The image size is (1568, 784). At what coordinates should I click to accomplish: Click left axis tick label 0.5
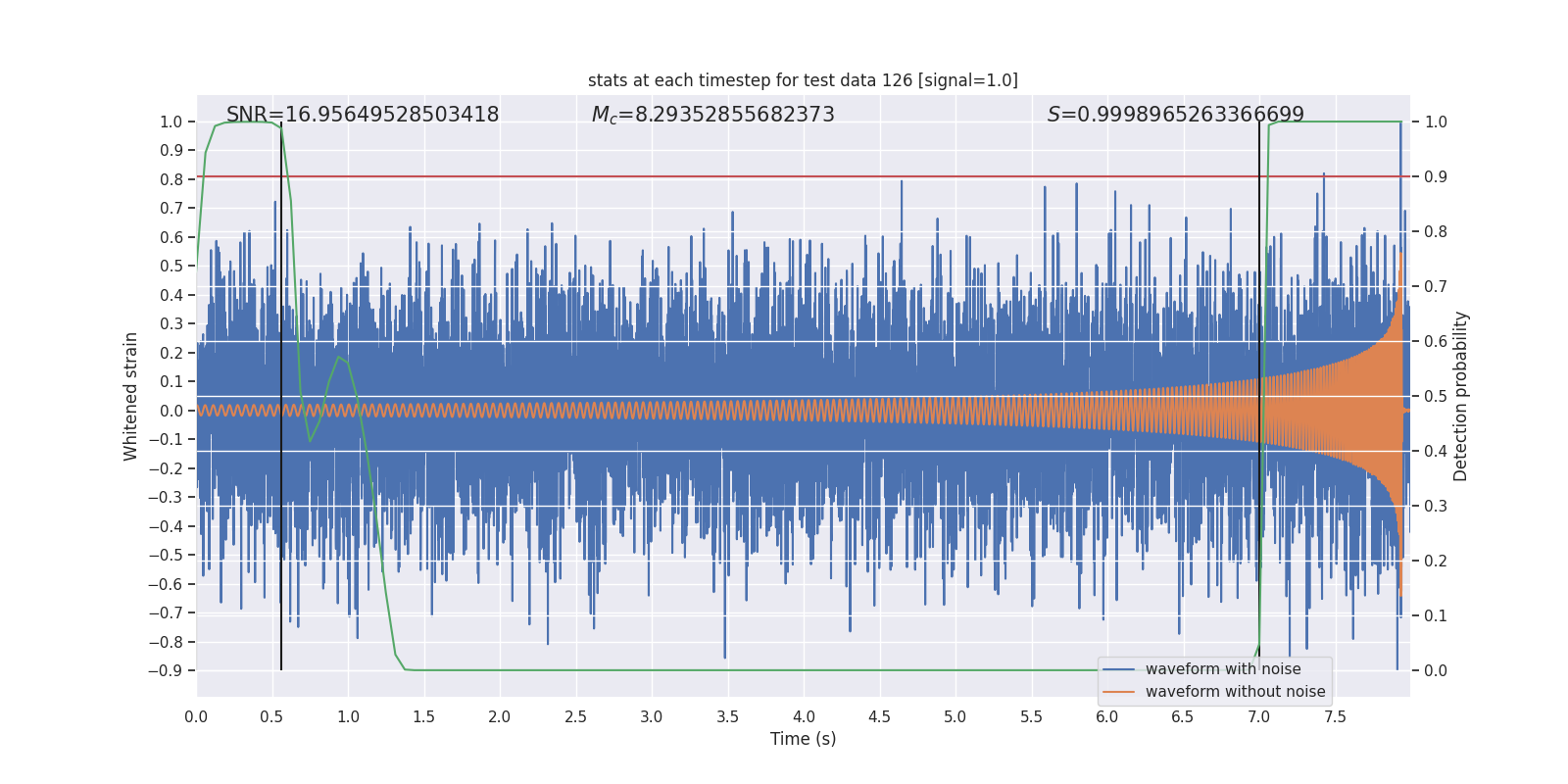[x=171, y=266]
